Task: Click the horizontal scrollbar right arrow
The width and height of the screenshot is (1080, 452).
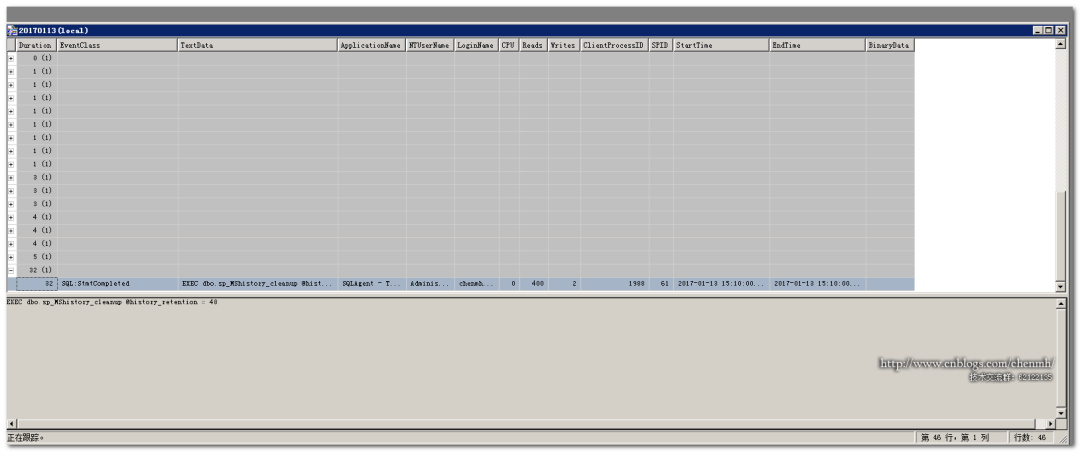Action: point(1050,424)
